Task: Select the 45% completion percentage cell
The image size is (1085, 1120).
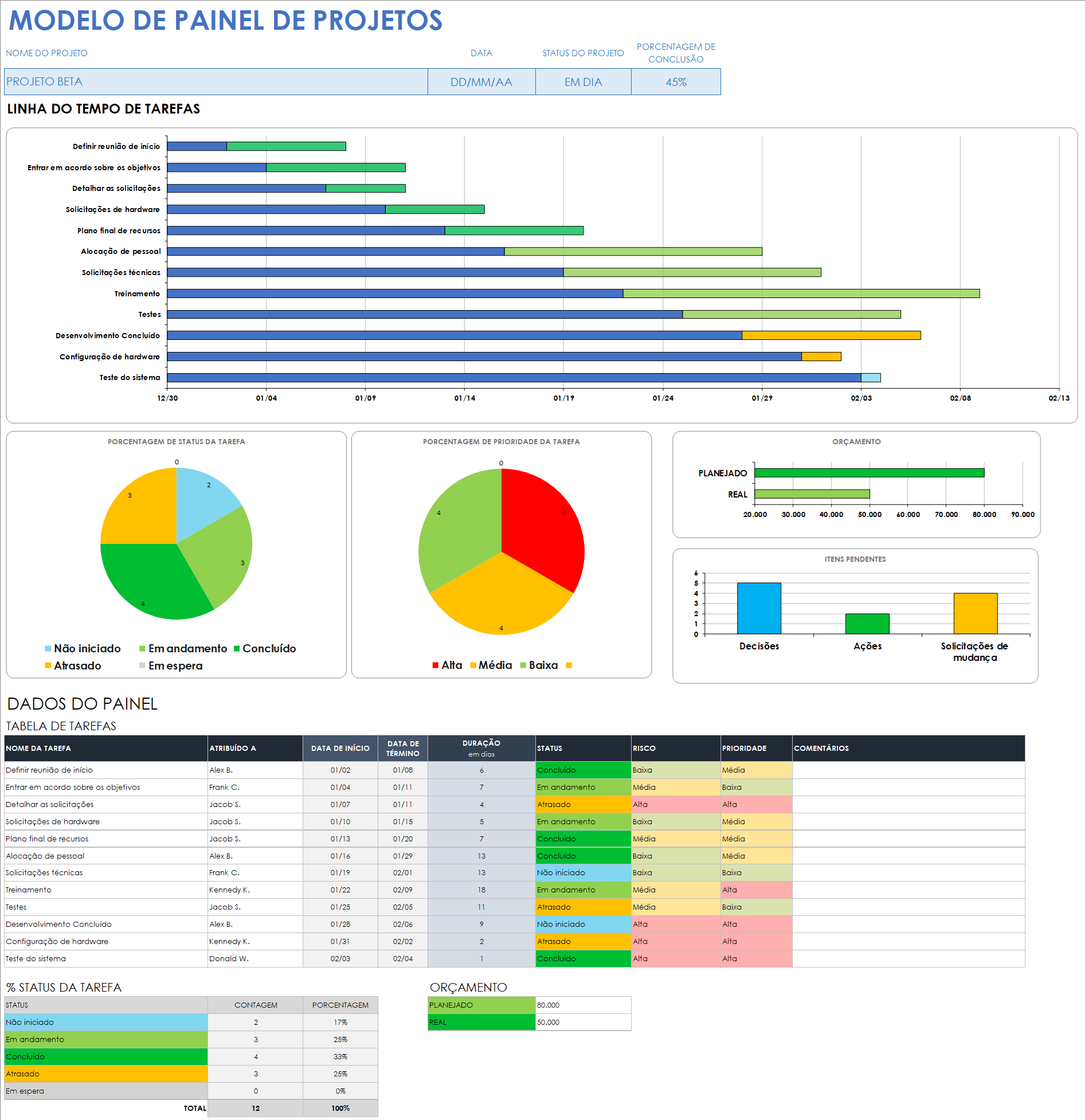Action: click(x=676, y=82)
